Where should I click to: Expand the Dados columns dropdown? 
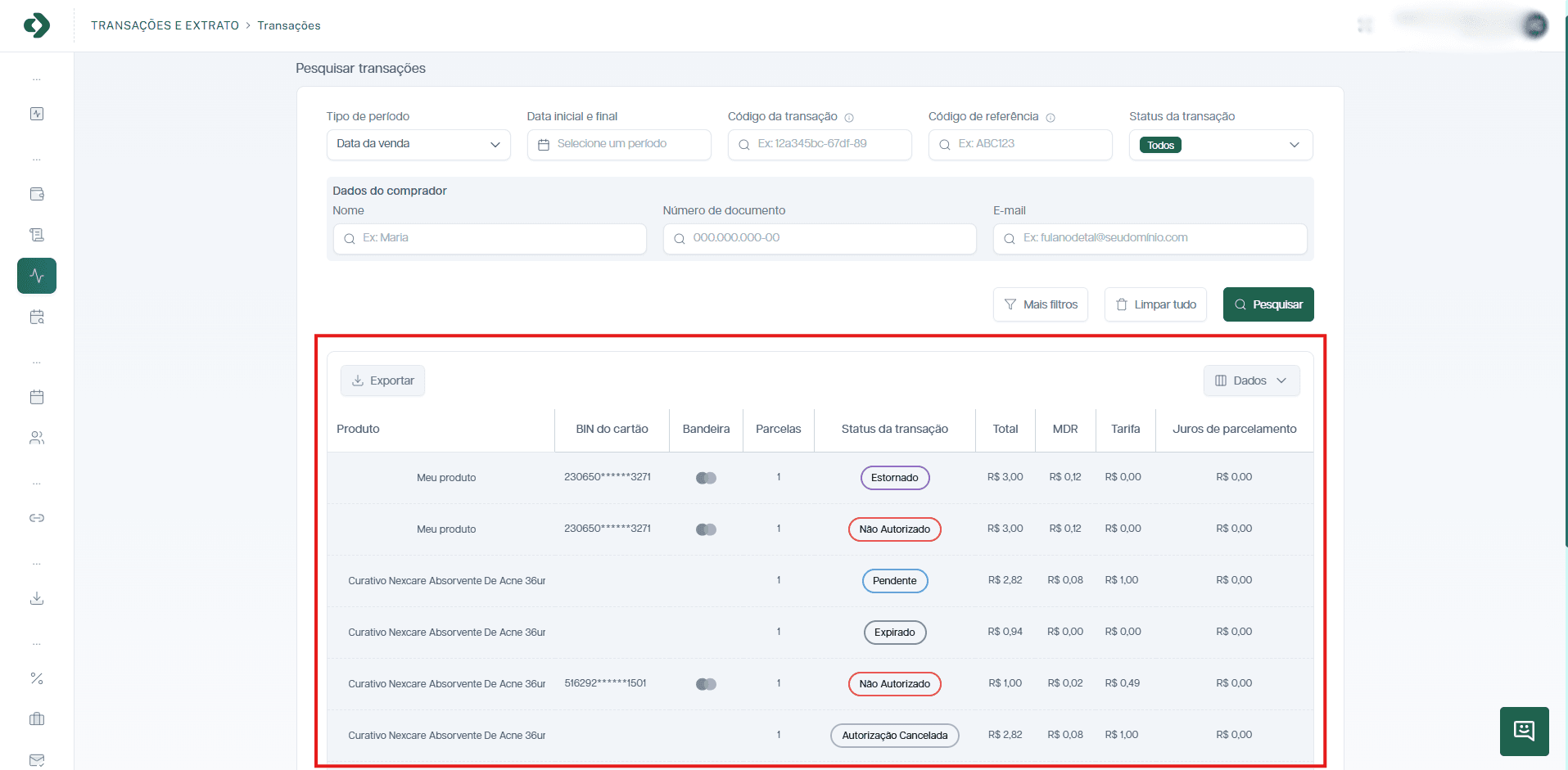pos(1251,380)
